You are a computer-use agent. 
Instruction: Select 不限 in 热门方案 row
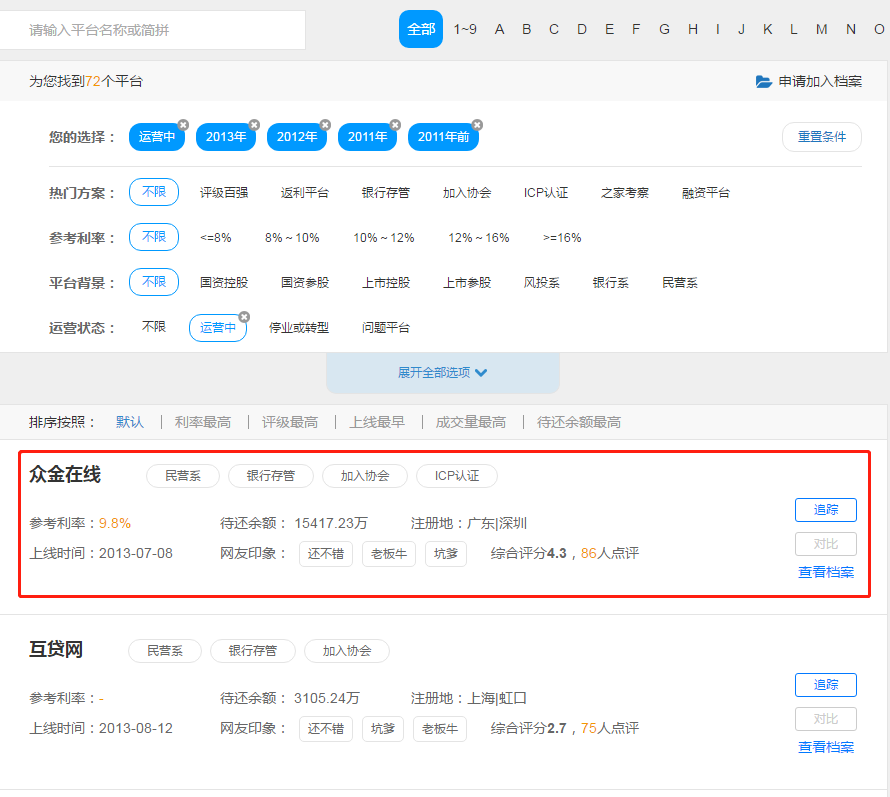[154, 192]
